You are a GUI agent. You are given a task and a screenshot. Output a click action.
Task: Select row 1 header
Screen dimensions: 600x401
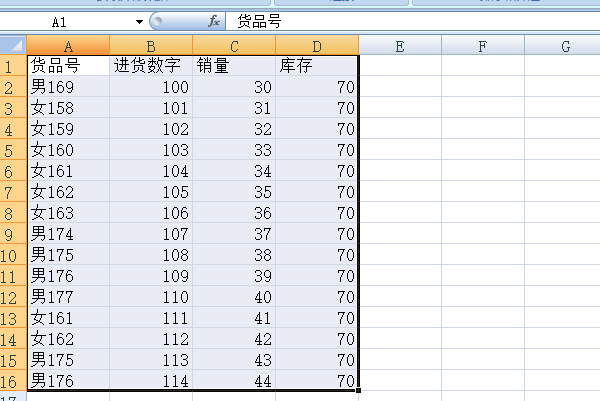click(x=13, y=66)
